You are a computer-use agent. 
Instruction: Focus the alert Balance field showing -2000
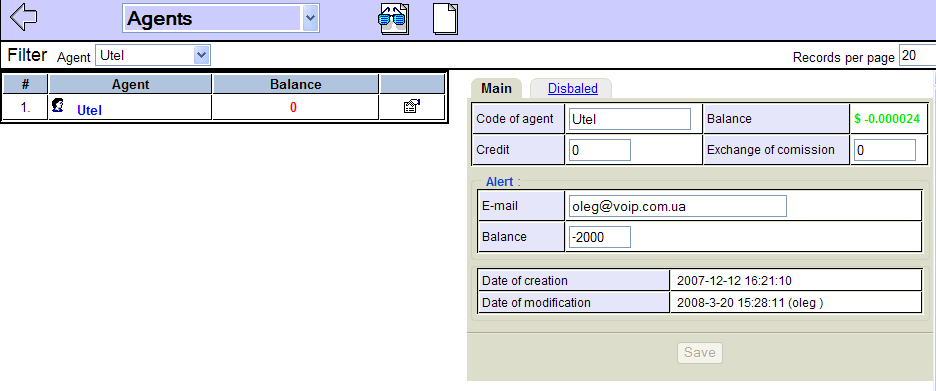(x=600, y=237)
